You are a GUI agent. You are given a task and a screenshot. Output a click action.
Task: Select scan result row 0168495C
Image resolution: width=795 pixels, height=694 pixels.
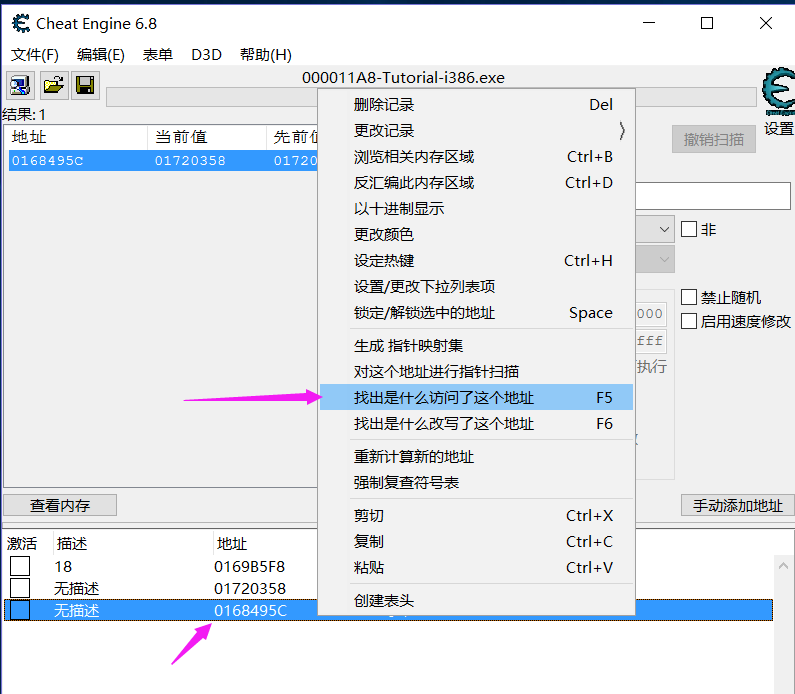coord(163,160)
